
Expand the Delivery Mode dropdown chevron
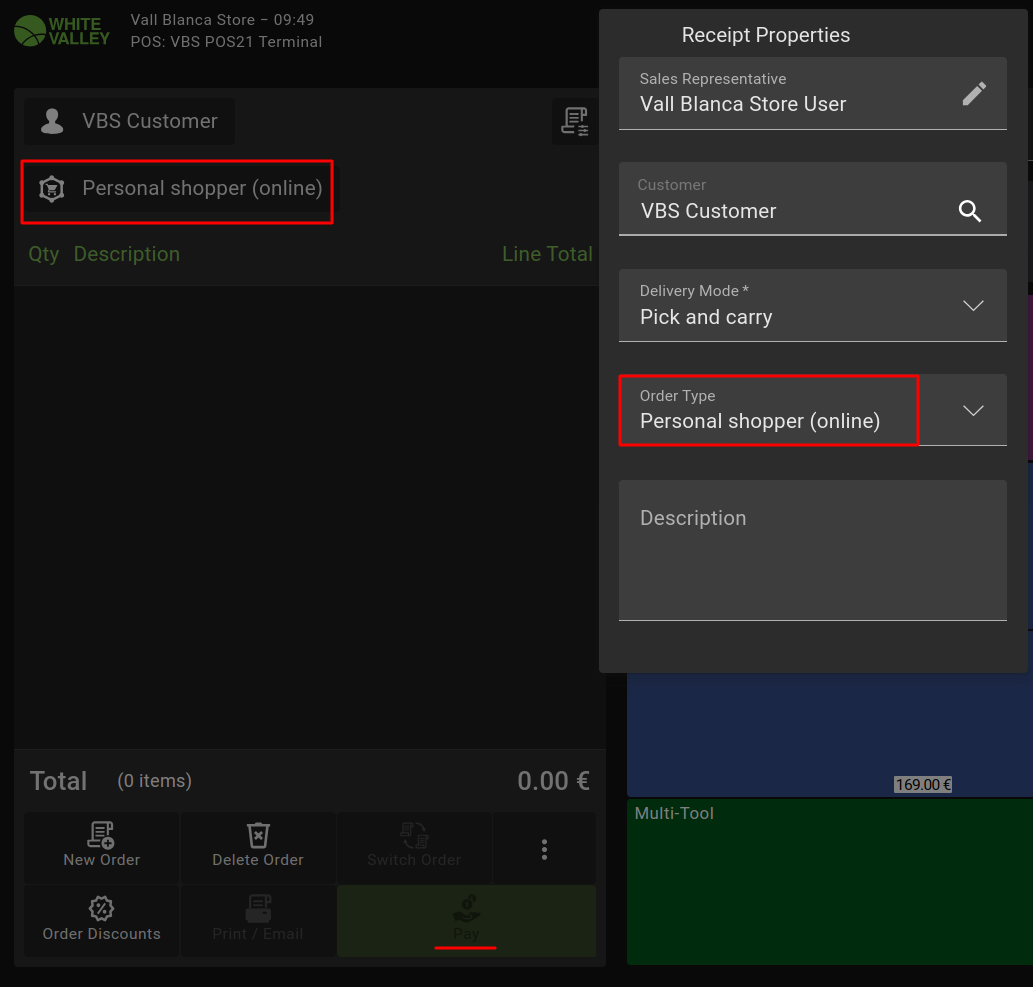(x=973, y=305)
